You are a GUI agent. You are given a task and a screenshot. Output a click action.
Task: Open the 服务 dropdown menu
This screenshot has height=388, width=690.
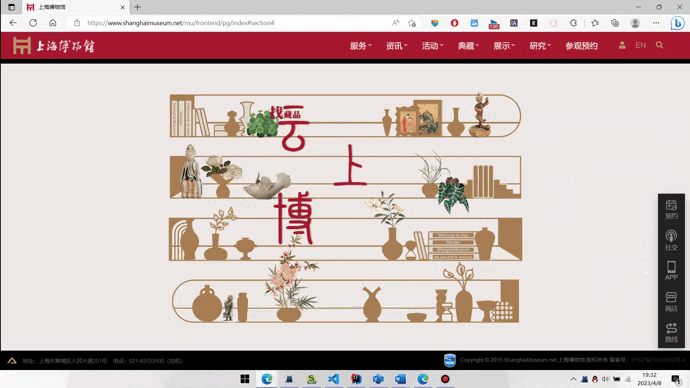[360, 46]
